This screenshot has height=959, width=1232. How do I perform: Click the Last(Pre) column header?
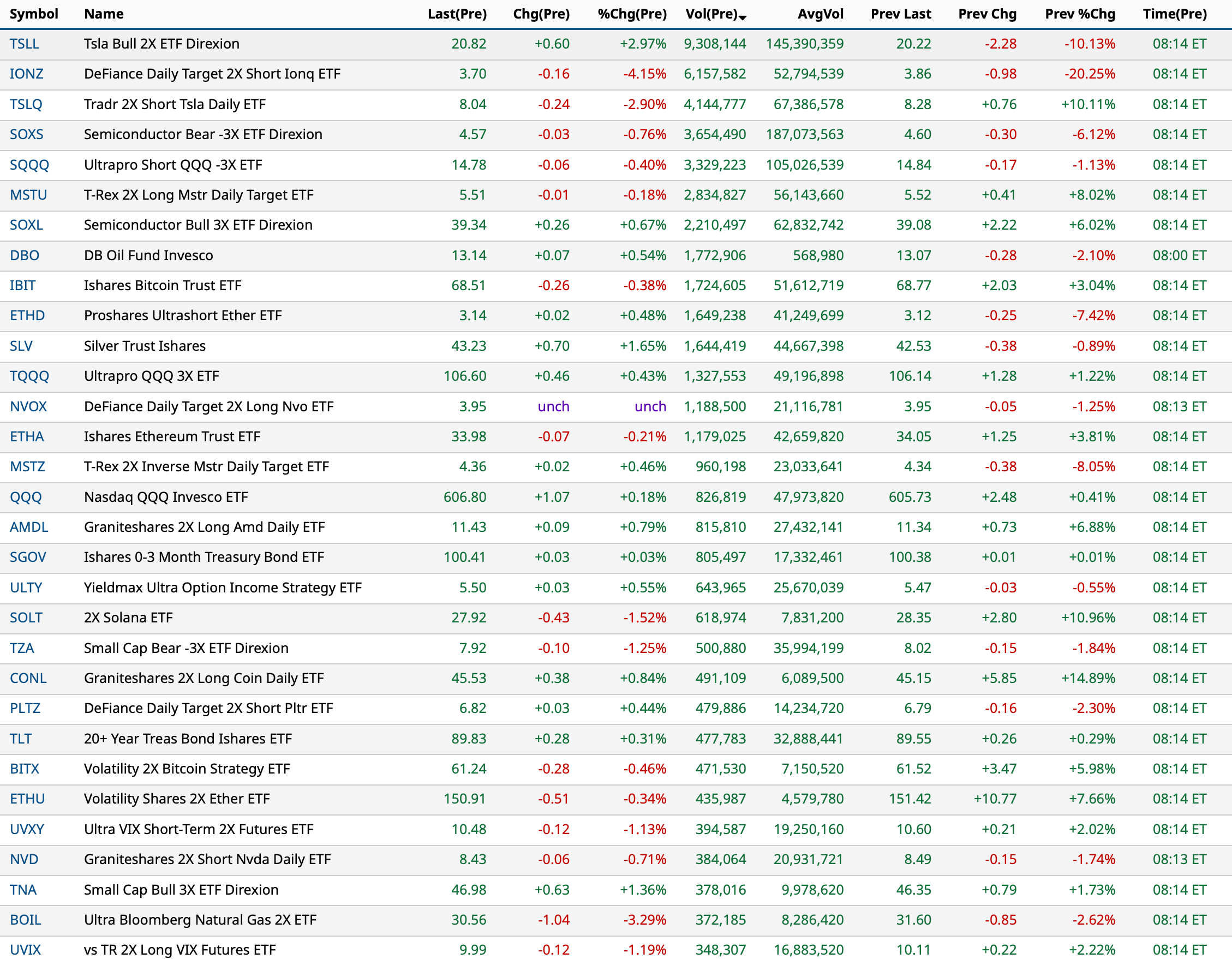456,14
